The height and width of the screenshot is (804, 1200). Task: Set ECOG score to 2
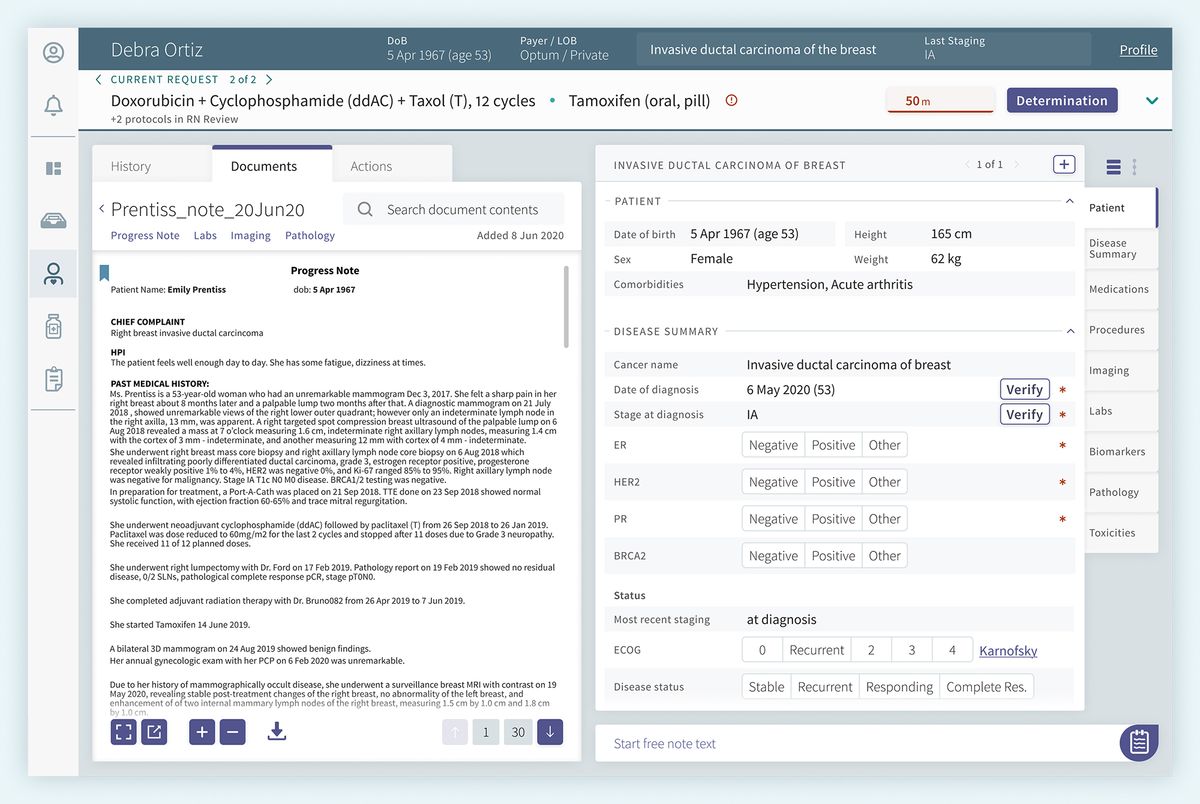point(870,649)
